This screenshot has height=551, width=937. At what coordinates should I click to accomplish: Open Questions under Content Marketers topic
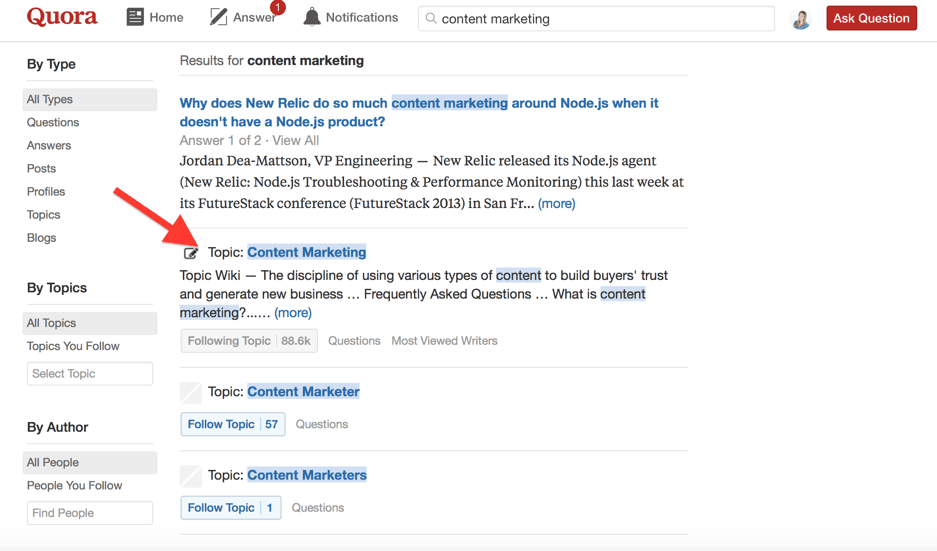(x=318, y=508)
